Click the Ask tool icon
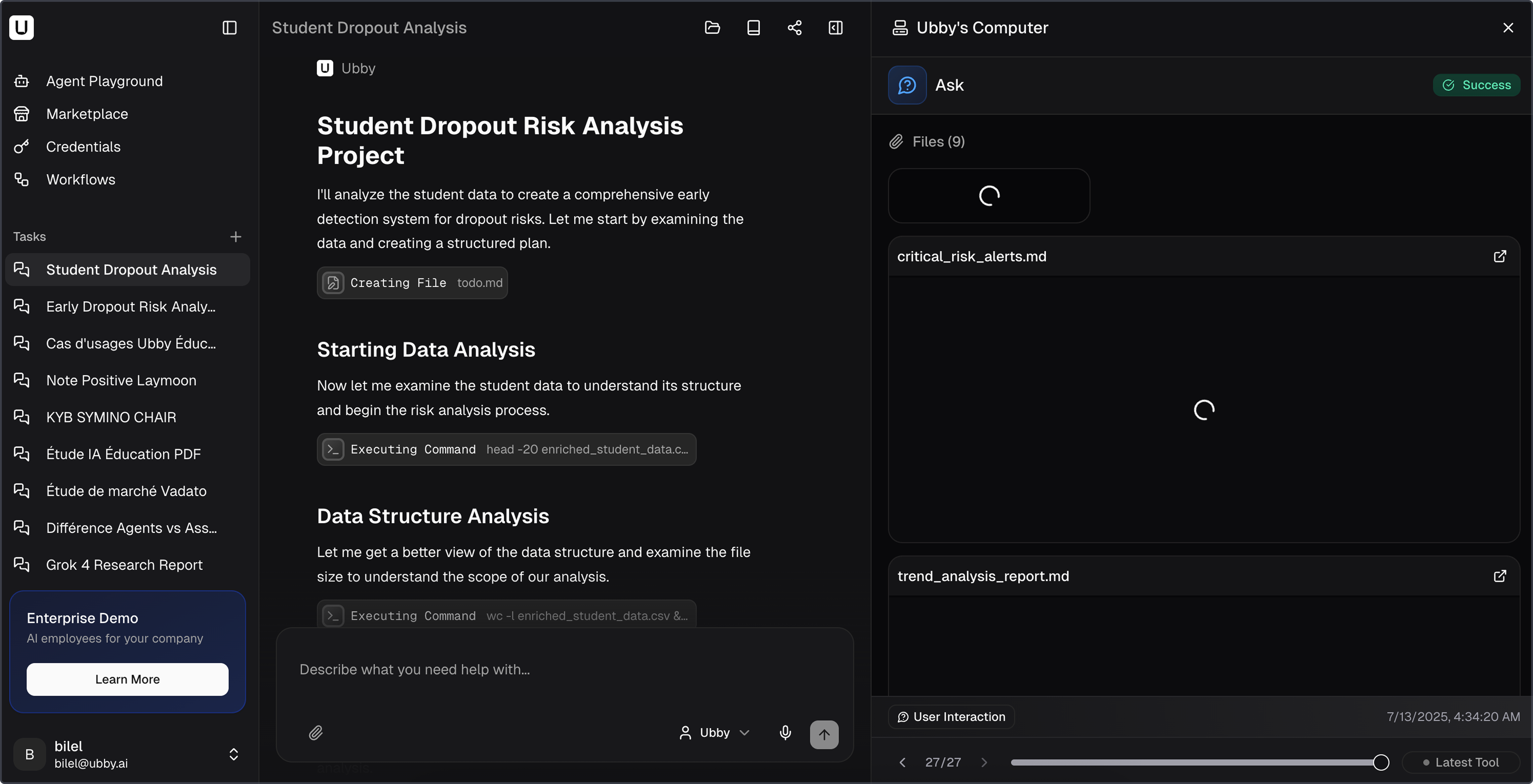The height and width of the screenshot is (784, 1533). 907,85
